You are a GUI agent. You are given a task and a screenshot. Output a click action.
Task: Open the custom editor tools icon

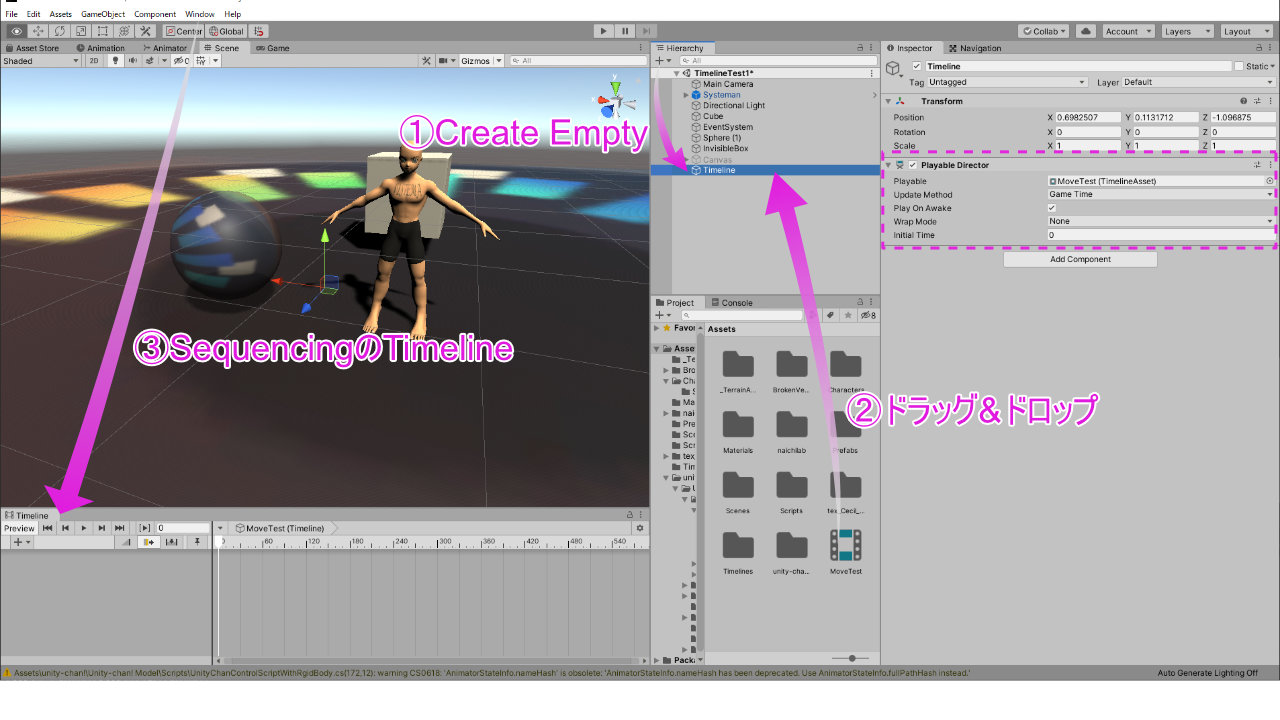click(146, 31)
